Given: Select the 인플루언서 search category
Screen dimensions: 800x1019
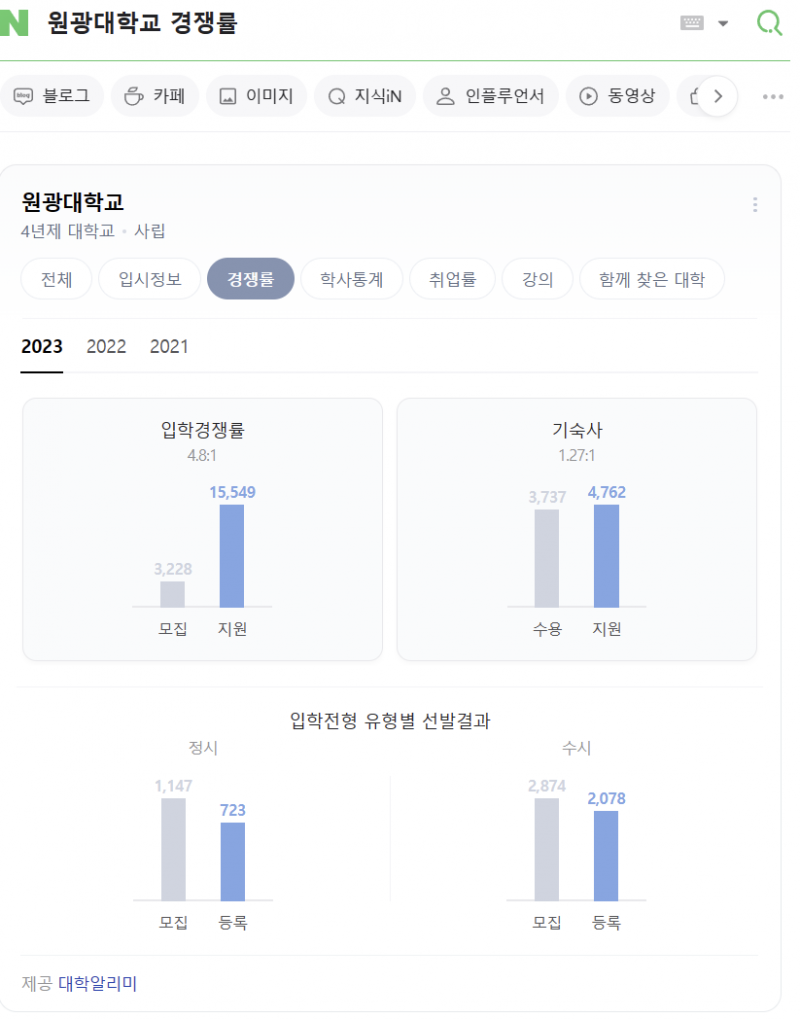Looking at the screenshot, I should [x=491, y=96].
